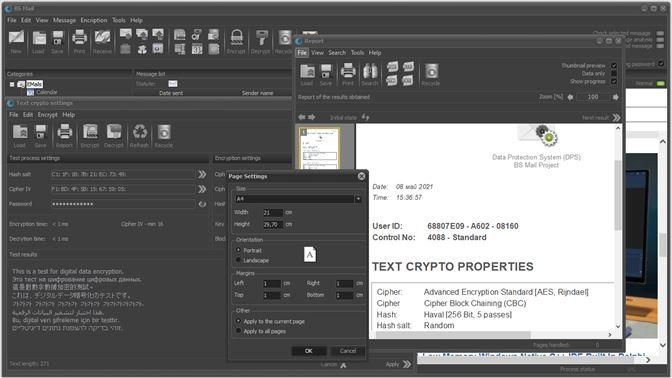This screenshot has height=378, width=672.
Task: Enable the Data only checkbox
Action: click(614, 73)
